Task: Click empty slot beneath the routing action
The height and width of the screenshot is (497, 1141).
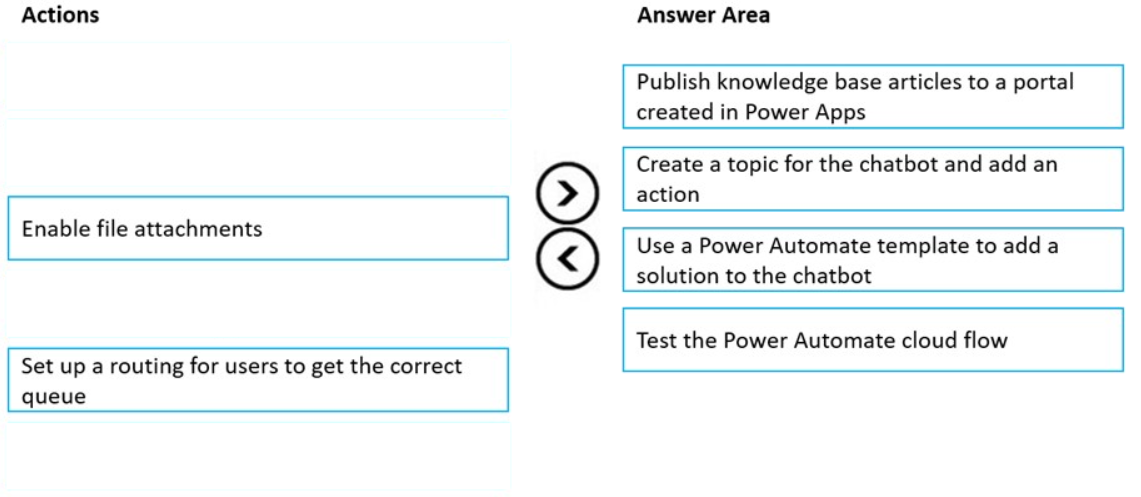Action: tap(258, 456)
